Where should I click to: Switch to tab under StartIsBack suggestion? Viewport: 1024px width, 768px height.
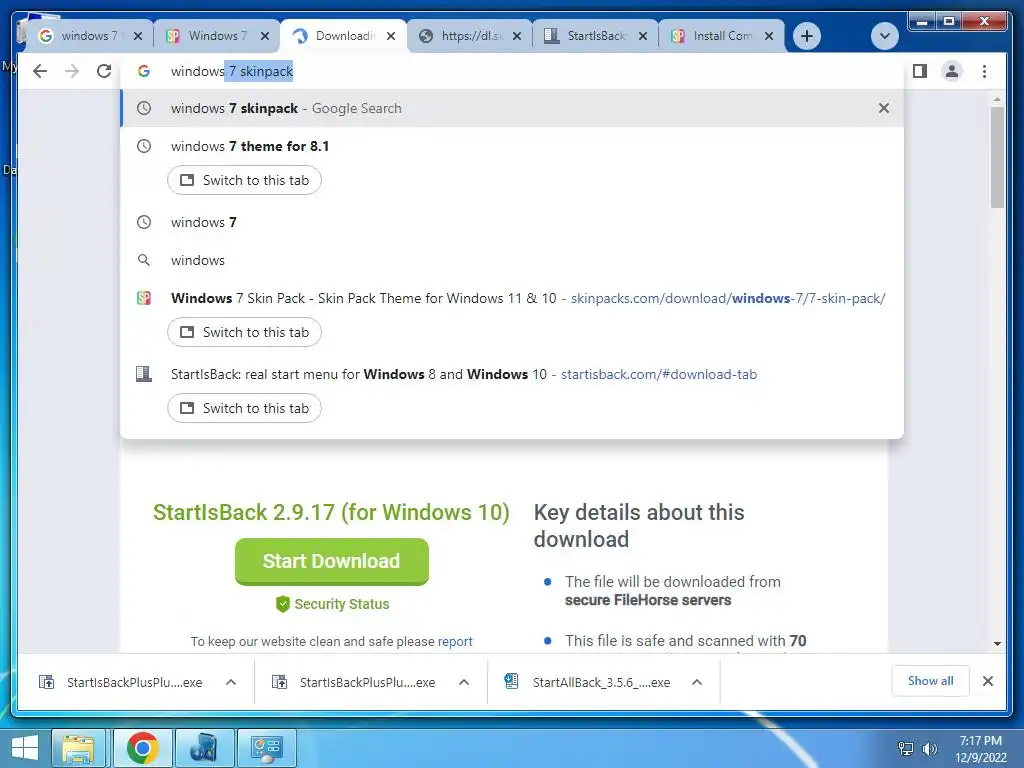click(x=244, y=408)
